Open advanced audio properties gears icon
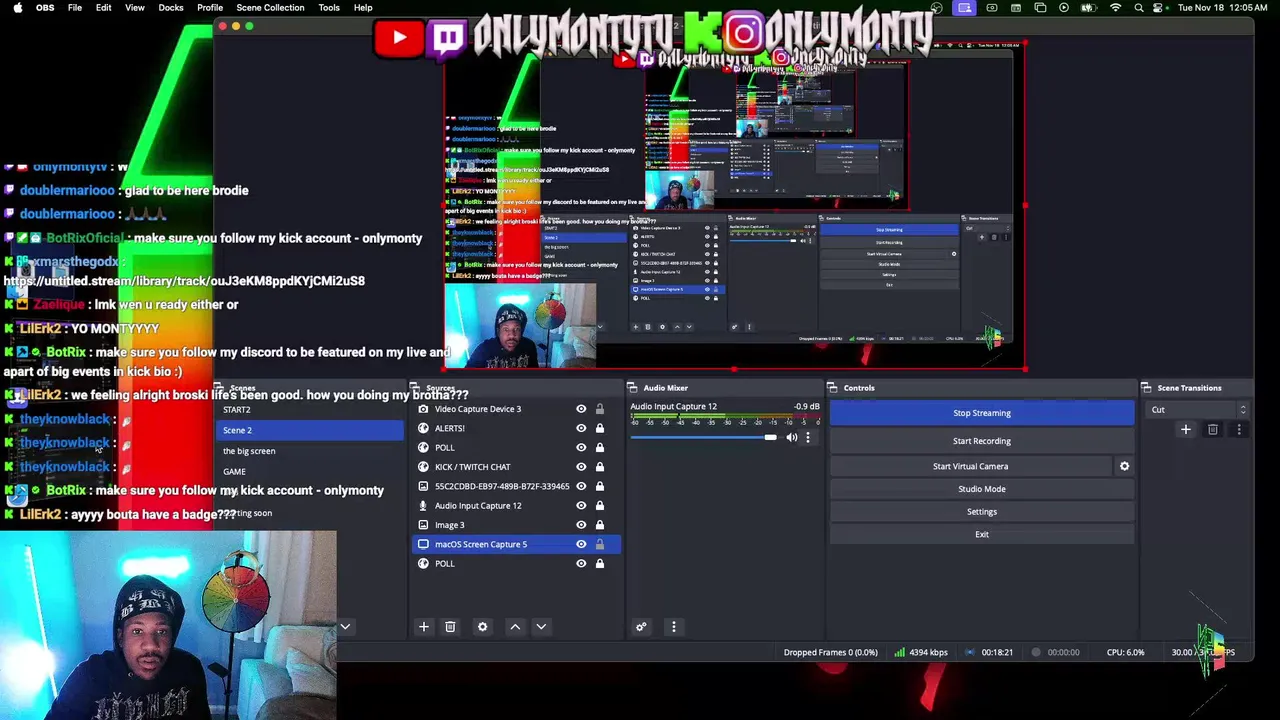The height and width of the screenshot is (720, 1280). (641, 627)
